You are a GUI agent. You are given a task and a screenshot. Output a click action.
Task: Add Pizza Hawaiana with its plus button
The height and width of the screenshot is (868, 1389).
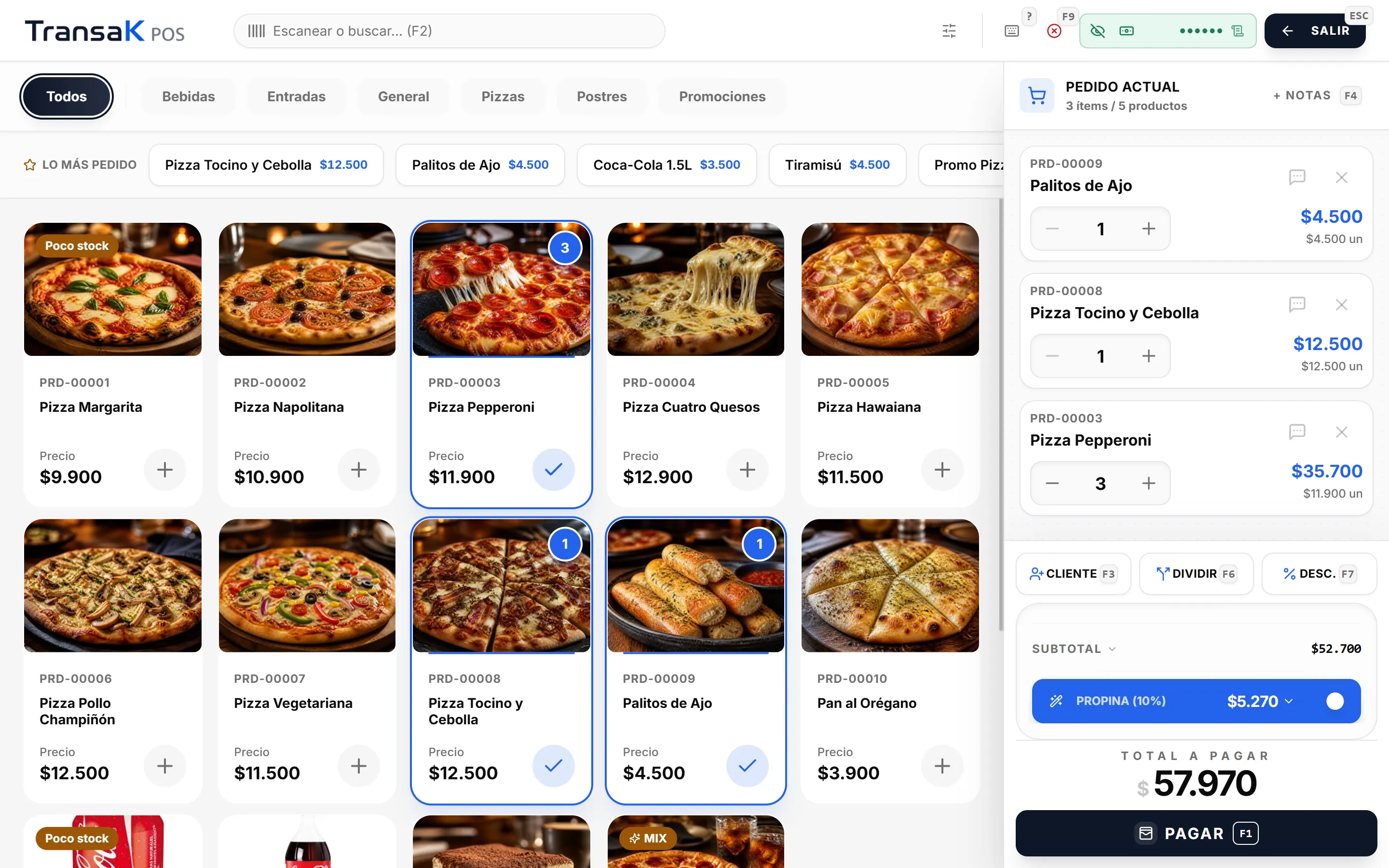click(942, 470)
